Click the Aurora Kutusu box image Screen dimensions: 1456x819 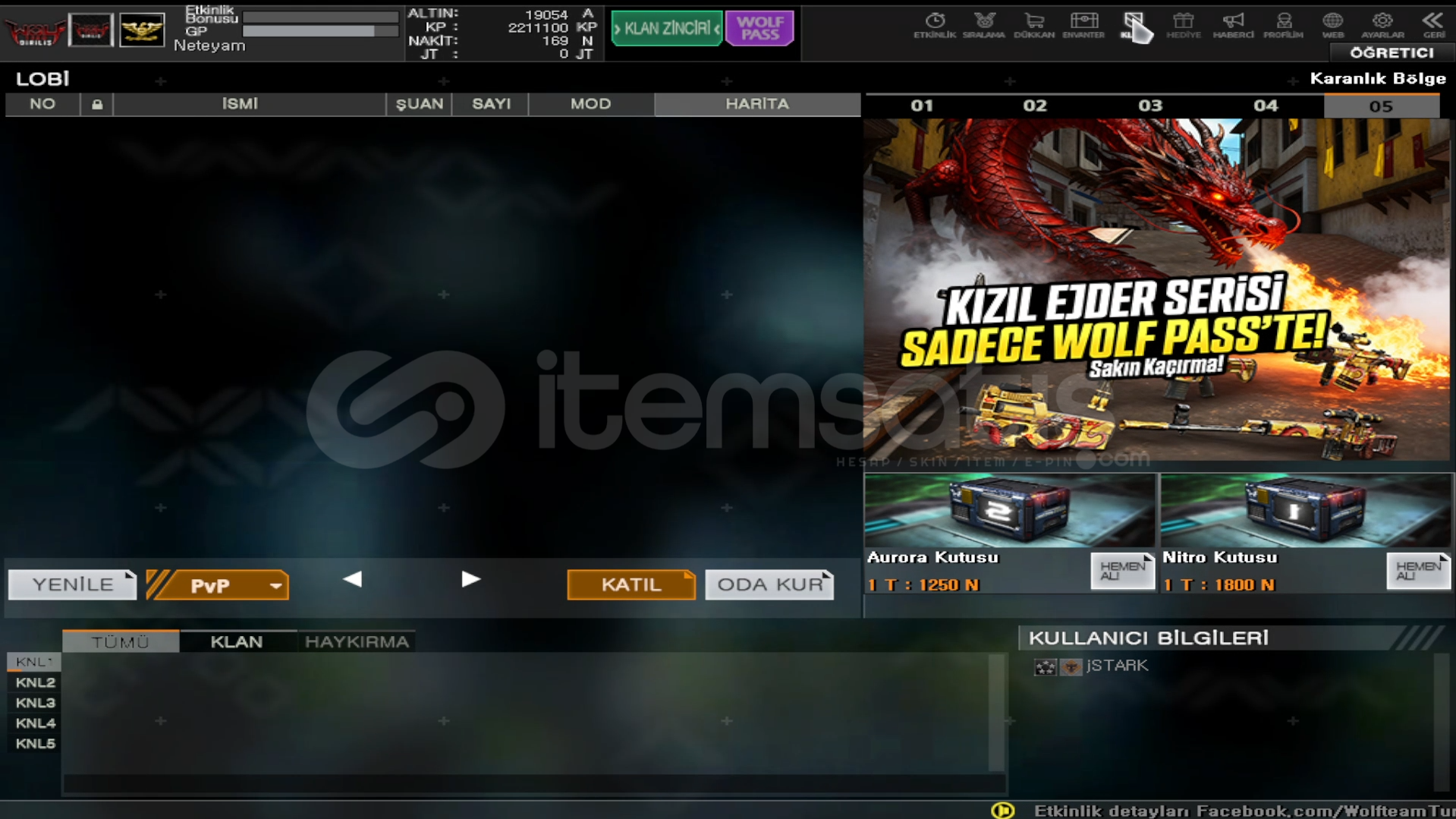pyautogui.click(x=1010, y=510)
